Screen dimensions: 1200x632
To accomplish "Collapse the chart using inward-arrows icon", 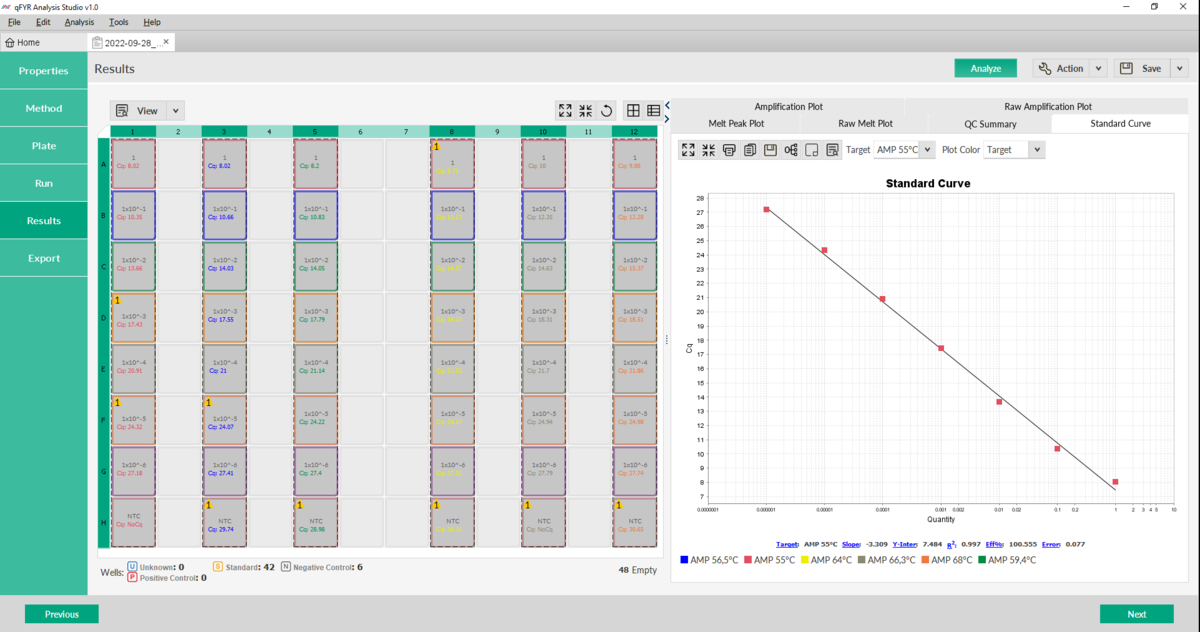I will [708, 150].
